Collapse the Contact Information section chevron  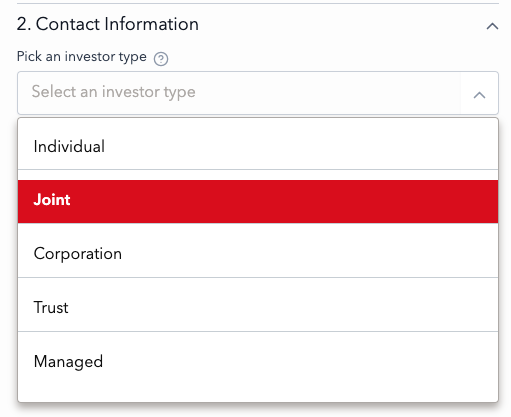(492, 26)
